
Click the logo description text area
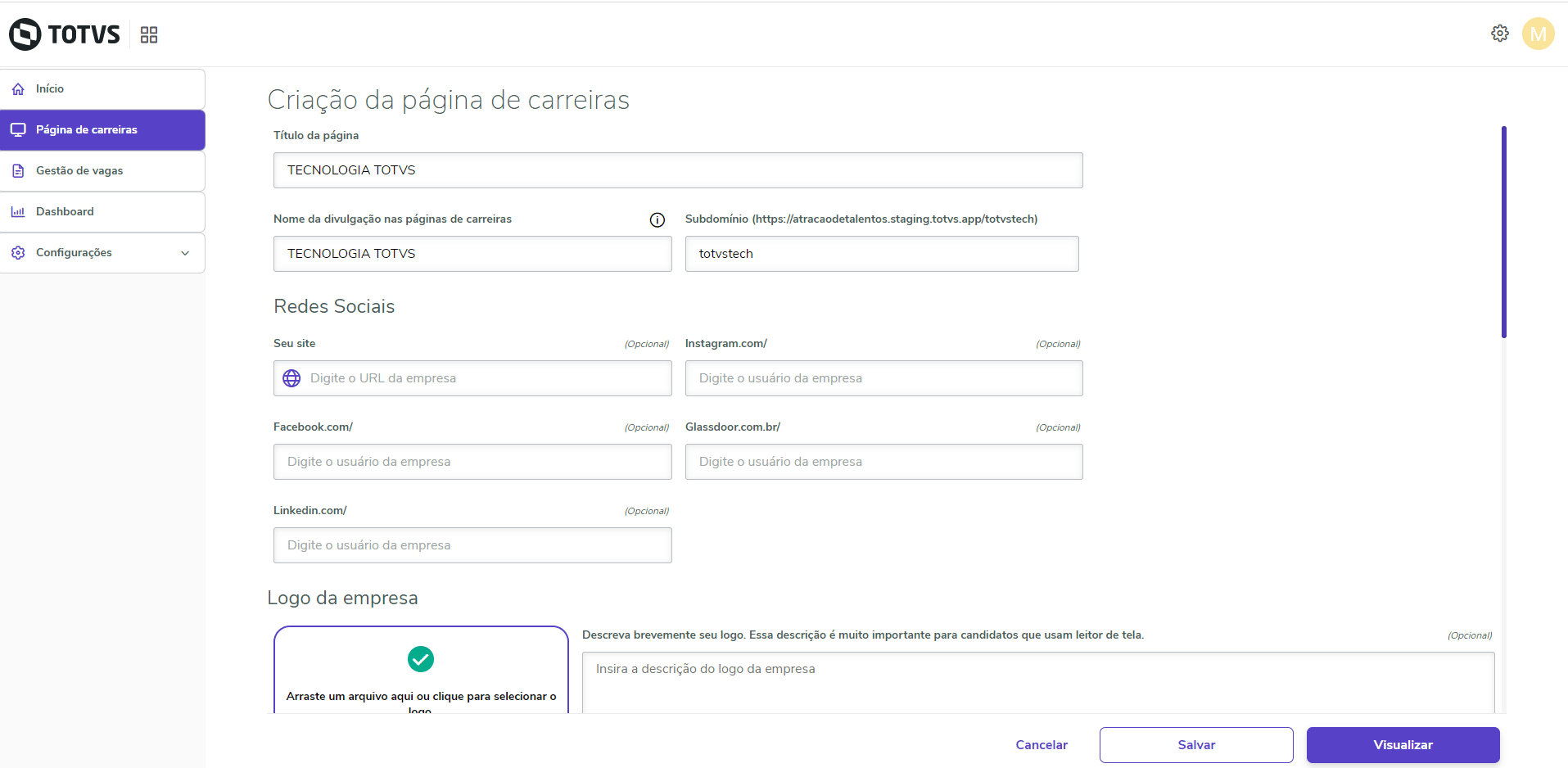[x=1038, y=682]
